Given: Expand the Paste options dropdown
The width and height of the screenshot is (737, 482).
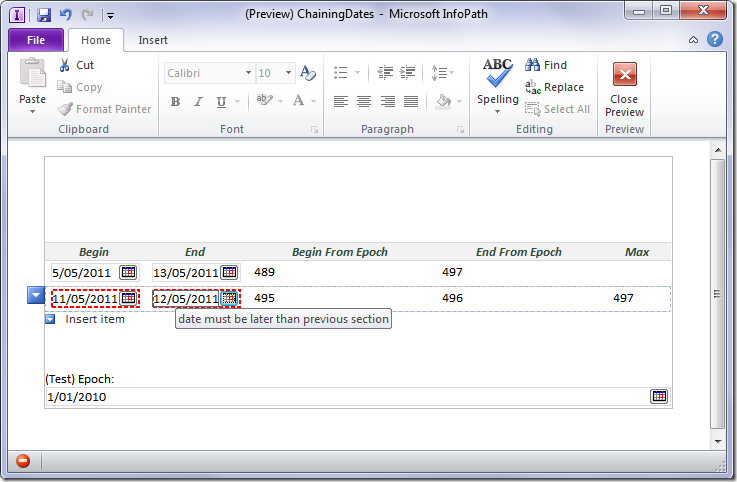Looking at the screenshot, I should click(33, 111).
